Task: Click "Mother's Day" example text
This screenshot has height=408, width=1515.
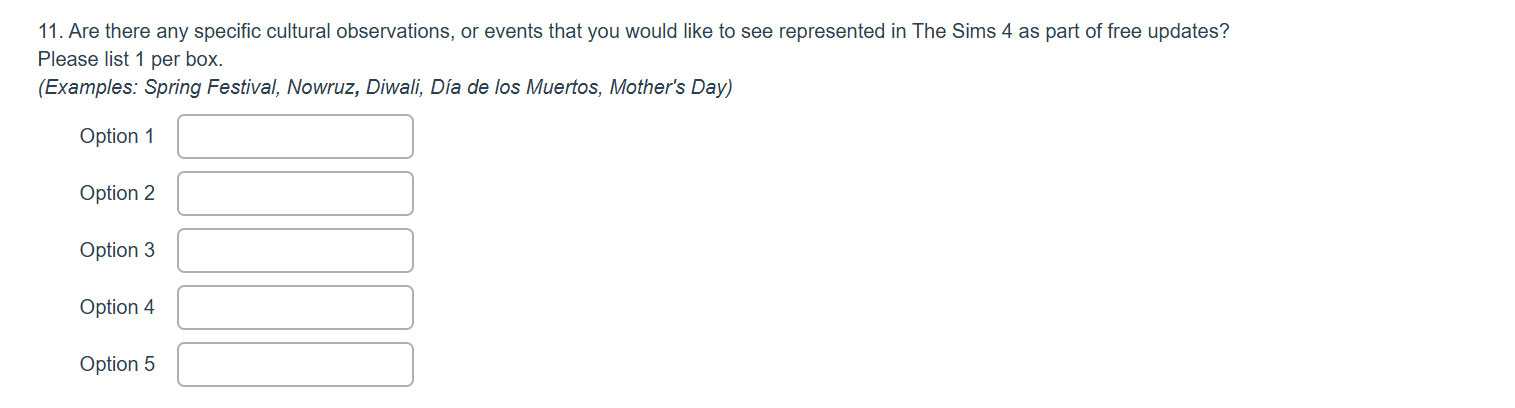Action: point(667,88)
